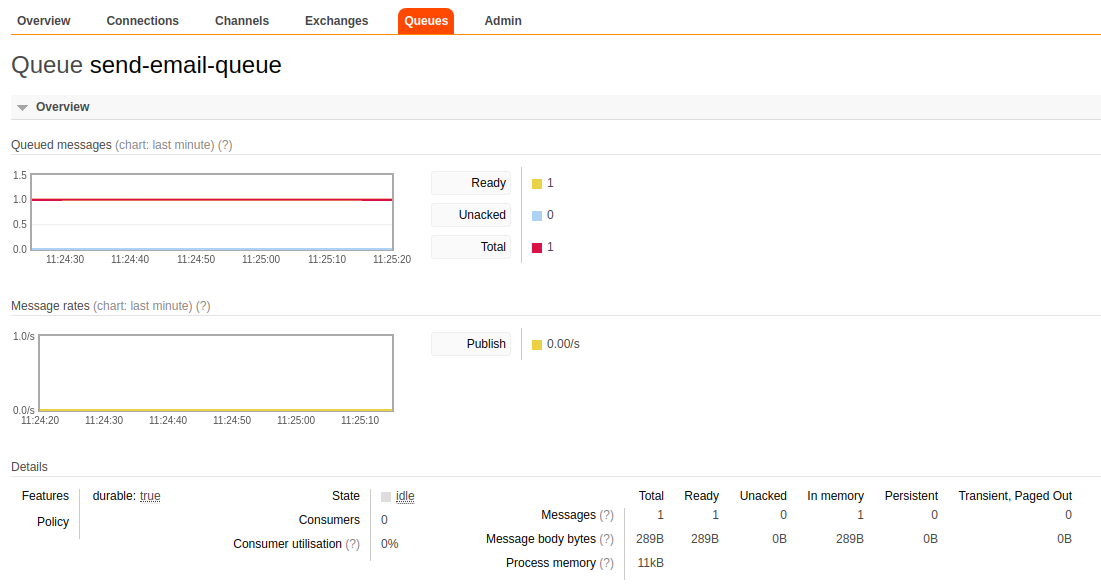The width and height of the screenshot is (1101, 587).
Task: Click the red Total legend swatch
Action: pos(537,248)
